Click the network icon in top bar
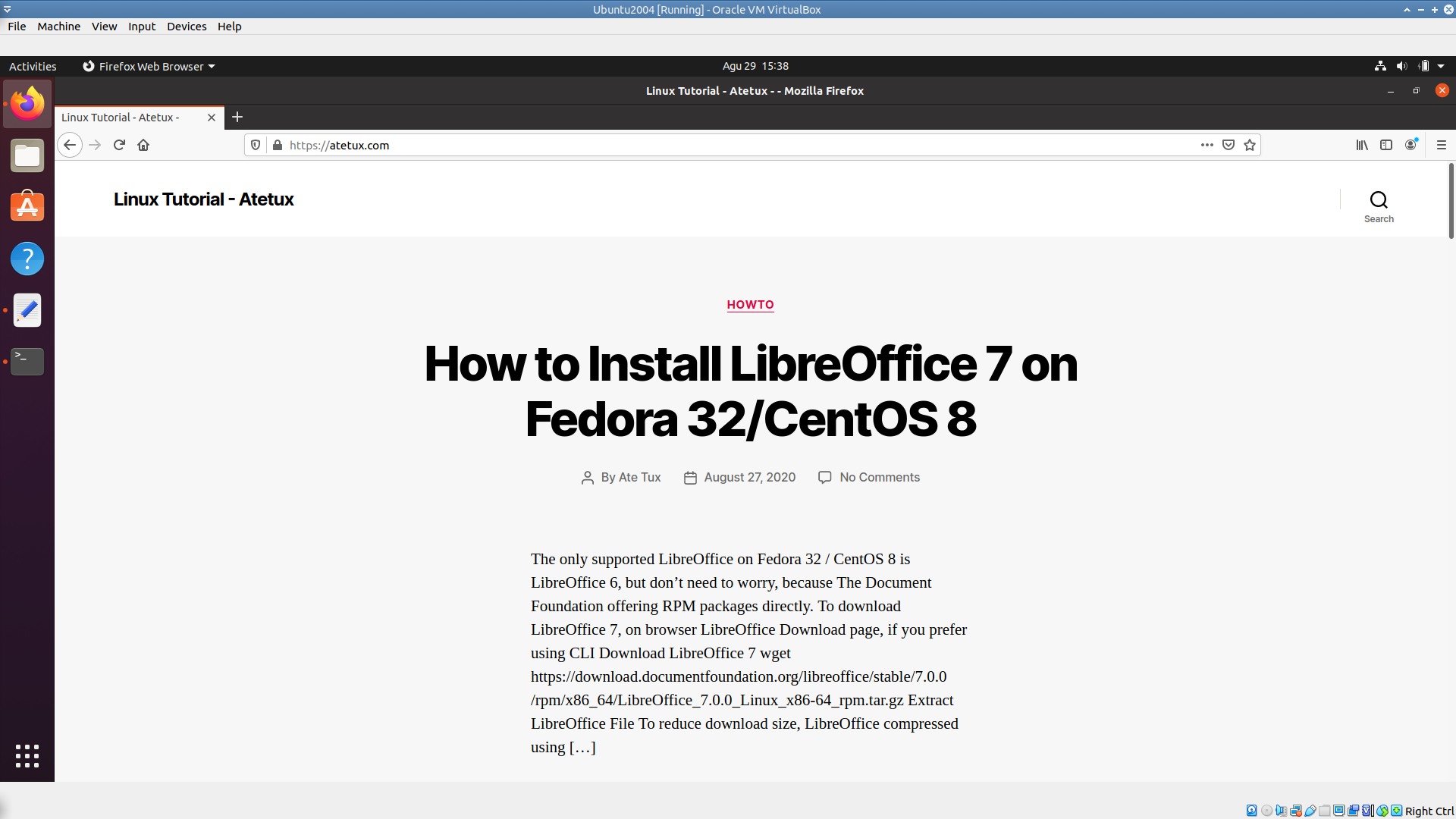This screenshot has height=819, width=1456. pos(1380,66)
